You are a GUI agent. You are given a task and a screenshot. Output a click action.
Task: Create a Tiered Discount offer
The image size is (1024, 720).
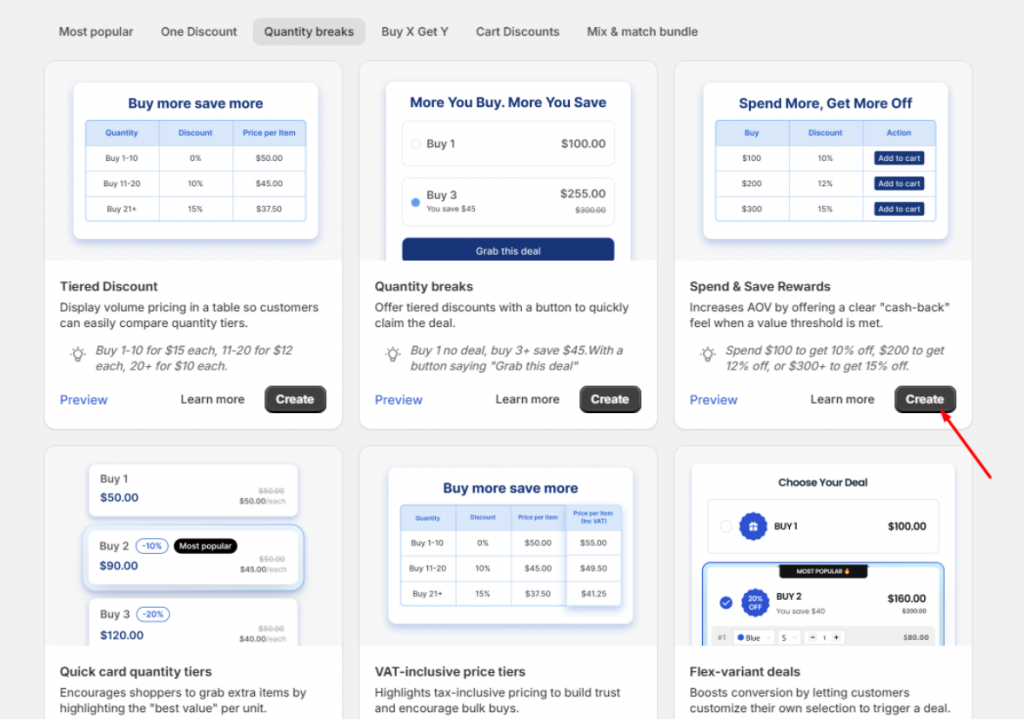coord(295,399)
